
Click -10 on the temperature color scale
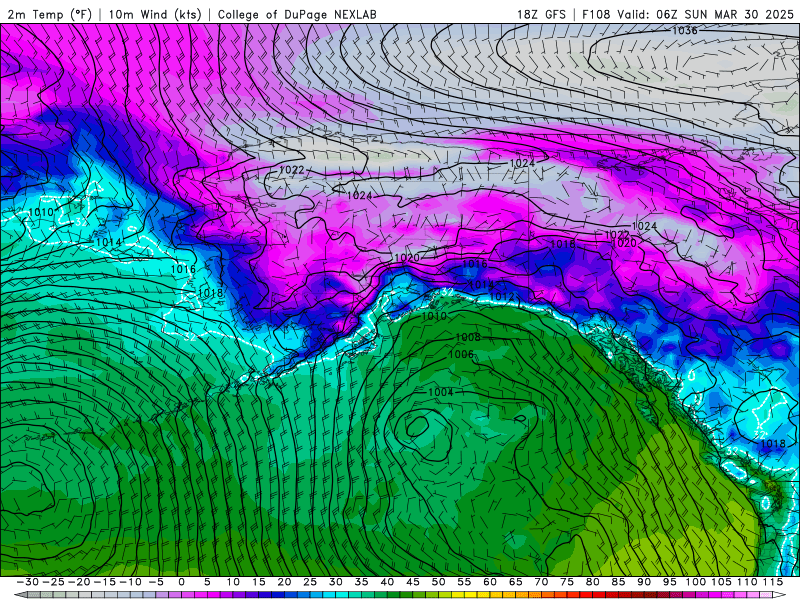pyautogui.click(x=130, y=582)
